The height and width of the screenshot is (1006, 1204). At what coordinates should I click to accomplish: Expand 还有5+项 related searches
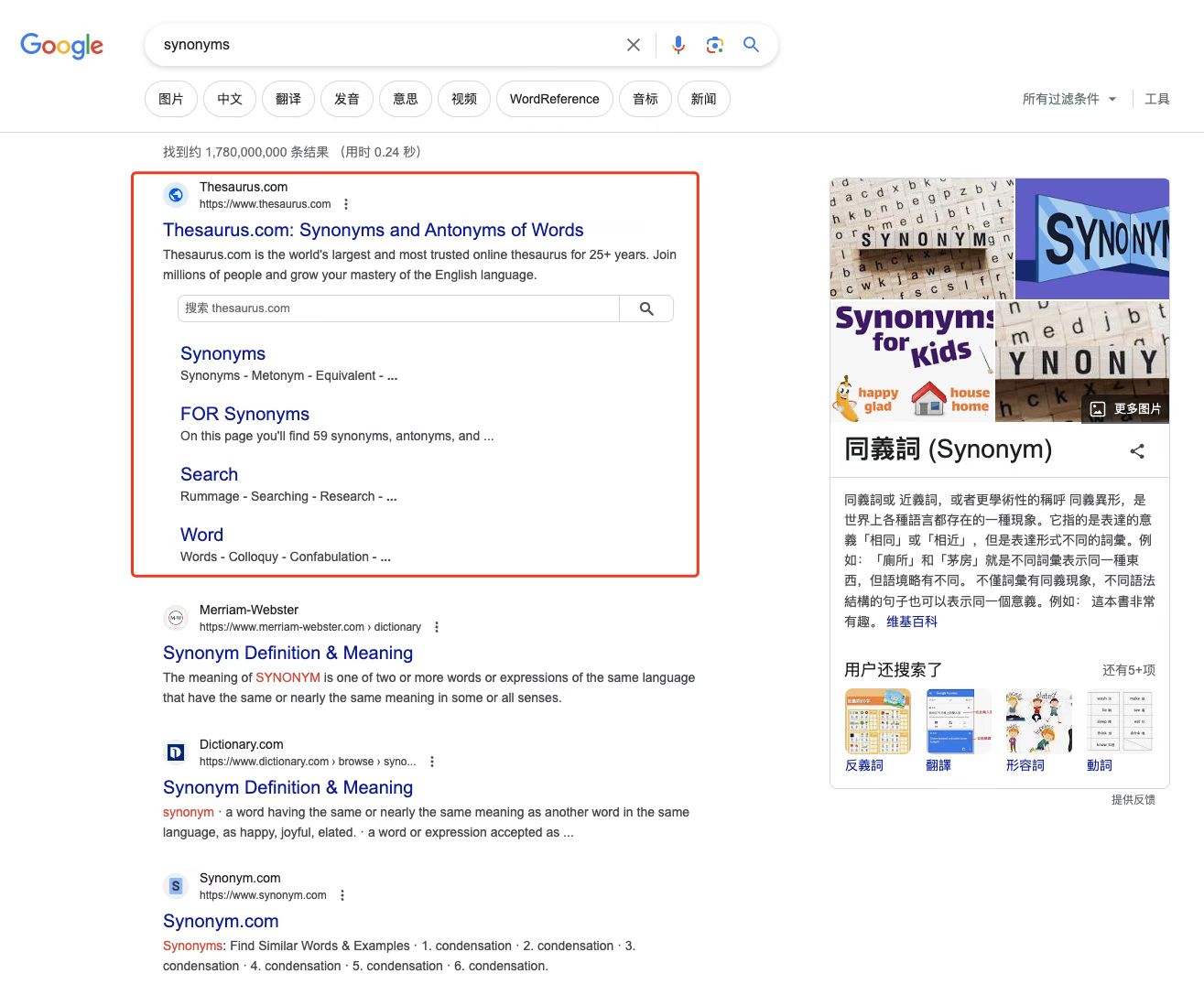click(1128, 670)
